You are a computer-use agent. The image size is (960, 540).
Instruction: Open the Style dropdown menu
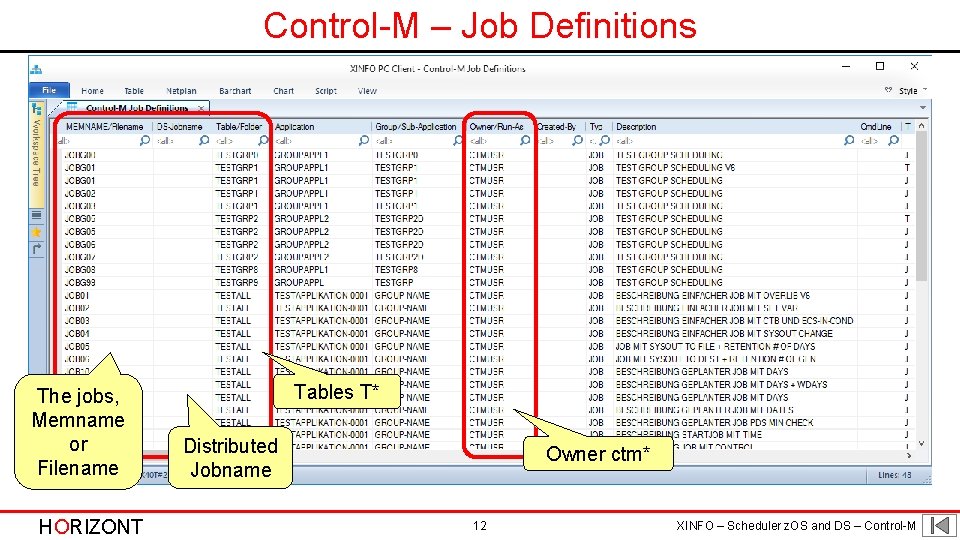tap(913, 91)
